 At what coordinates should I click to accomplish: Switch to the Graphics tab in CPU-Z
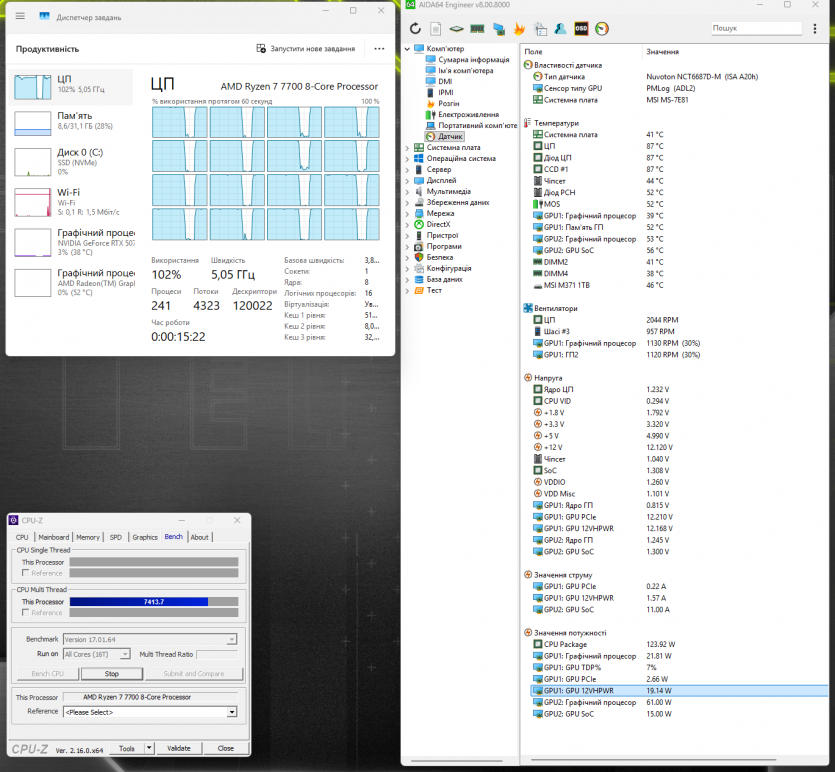(x=145, y=537)
